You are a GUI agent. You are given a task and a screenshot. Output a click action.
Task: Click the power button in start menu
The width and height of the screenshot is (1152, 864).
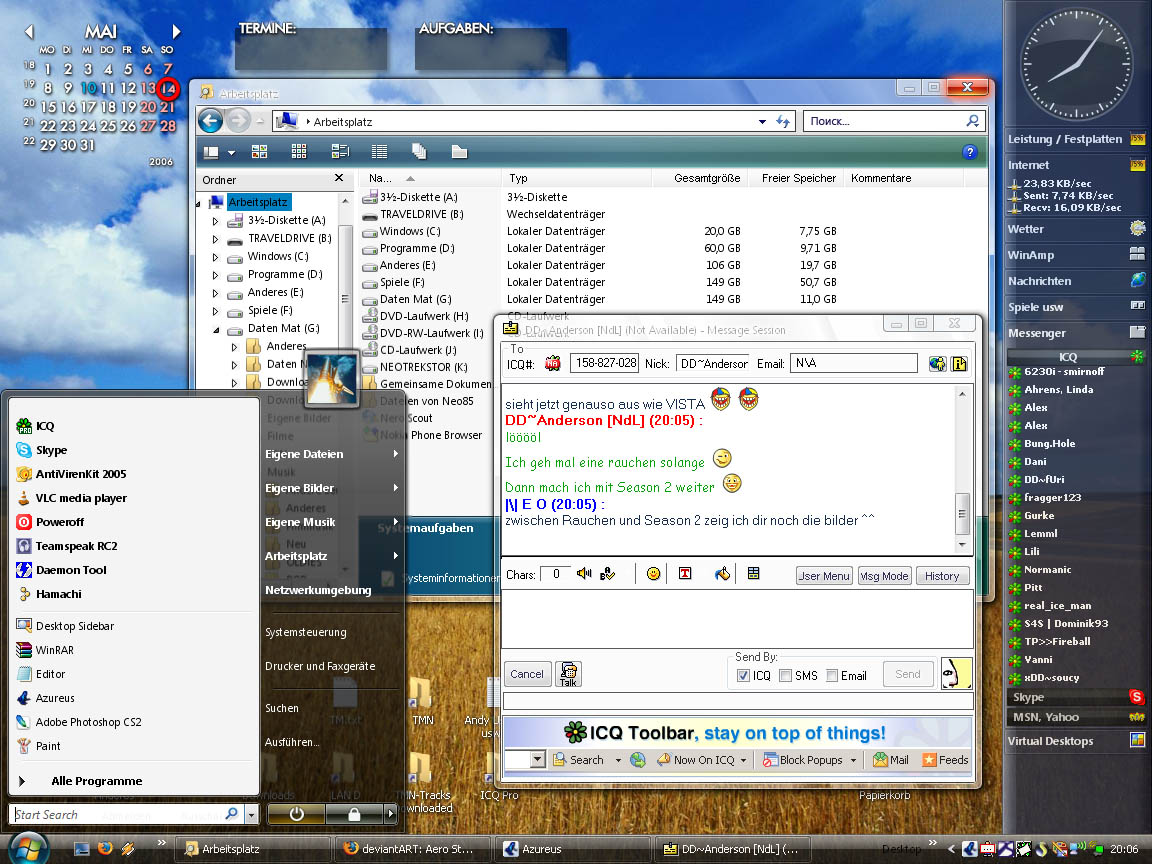(297, 814)
